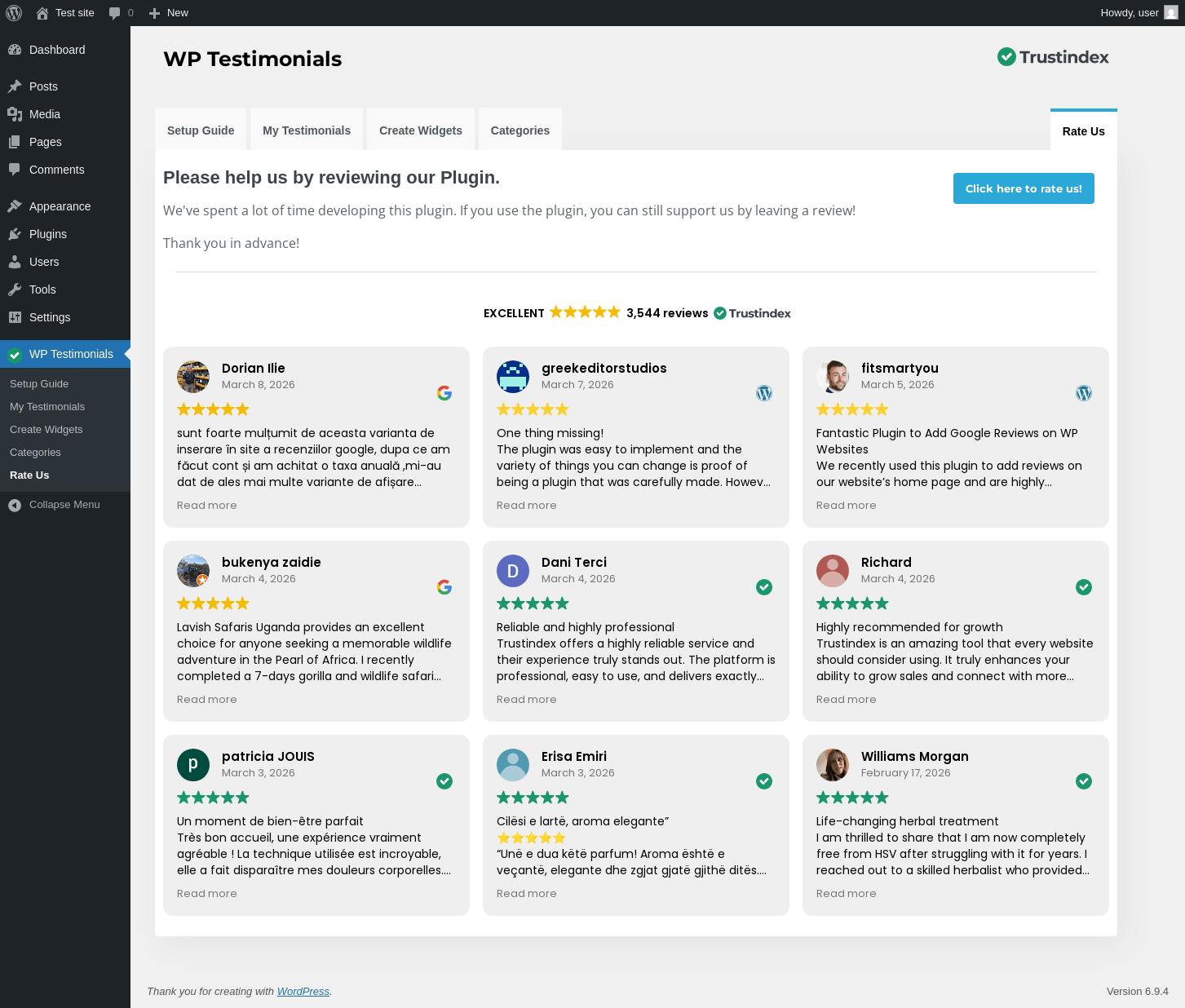This screenshot has height=1008, width=1185.
Task: Go to the Create Widgets tab
Action: (x=421, y=130)
